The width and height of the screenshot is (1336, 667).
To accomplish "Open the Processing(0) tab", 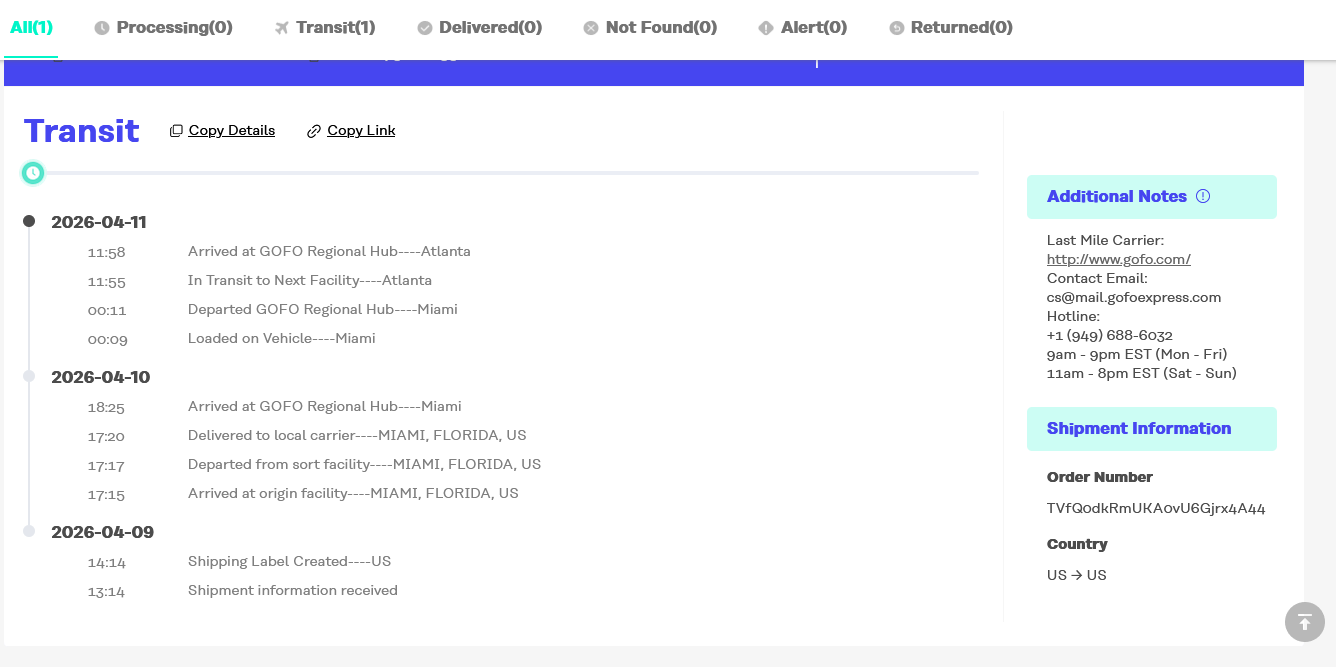I will point(164,27).
